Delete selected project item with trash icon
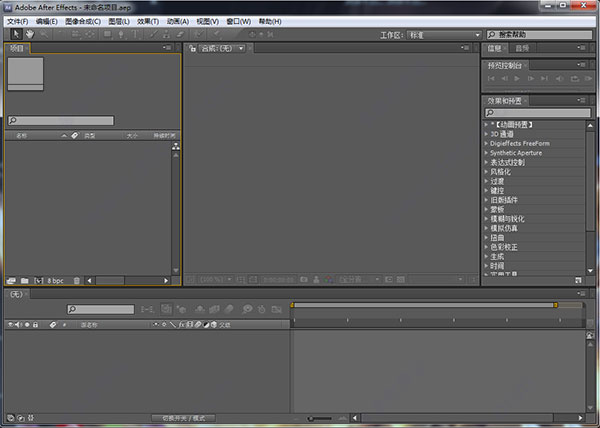The image size is (600, 428). [x=77, y=281]
